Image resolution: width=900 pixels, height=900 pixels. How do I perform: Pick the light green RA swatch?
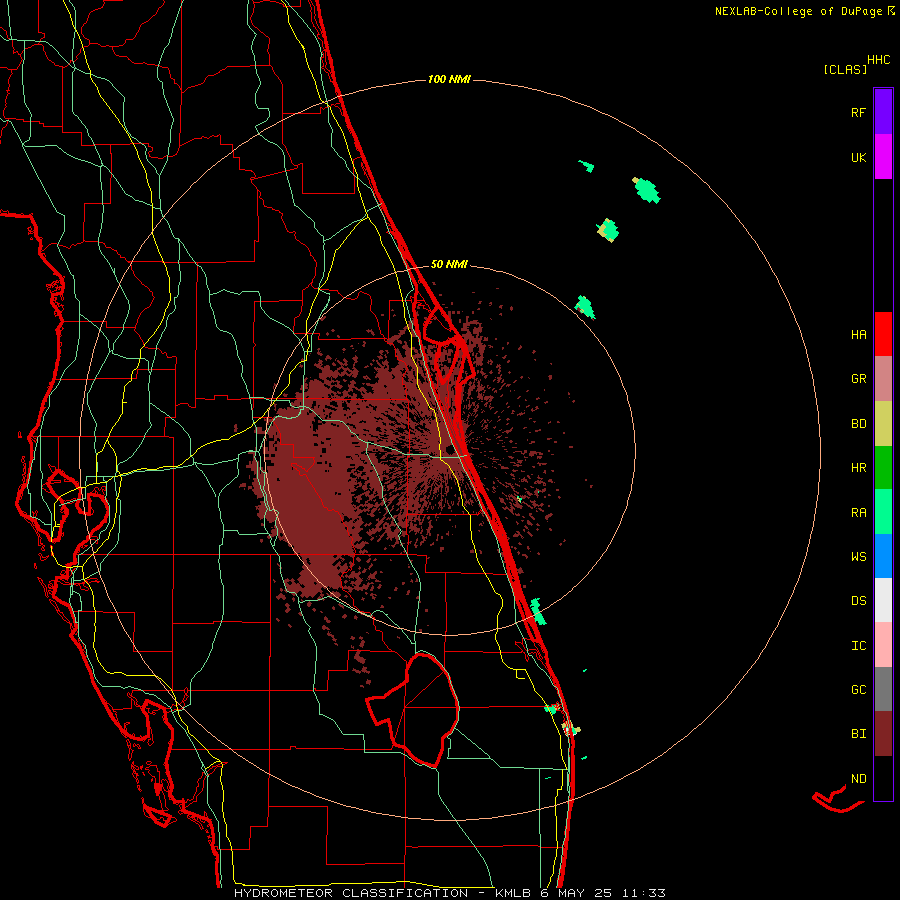883,512
